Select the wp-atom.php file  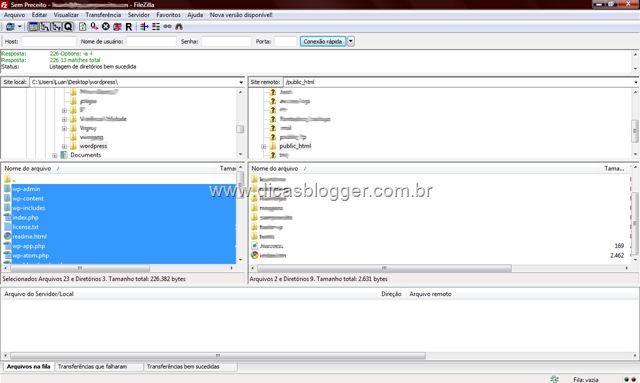pyautogui.click(x=31, y=256)
